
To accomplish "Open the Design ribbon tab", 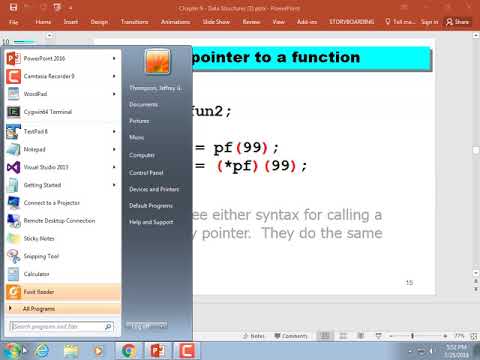I will [99, 22].
